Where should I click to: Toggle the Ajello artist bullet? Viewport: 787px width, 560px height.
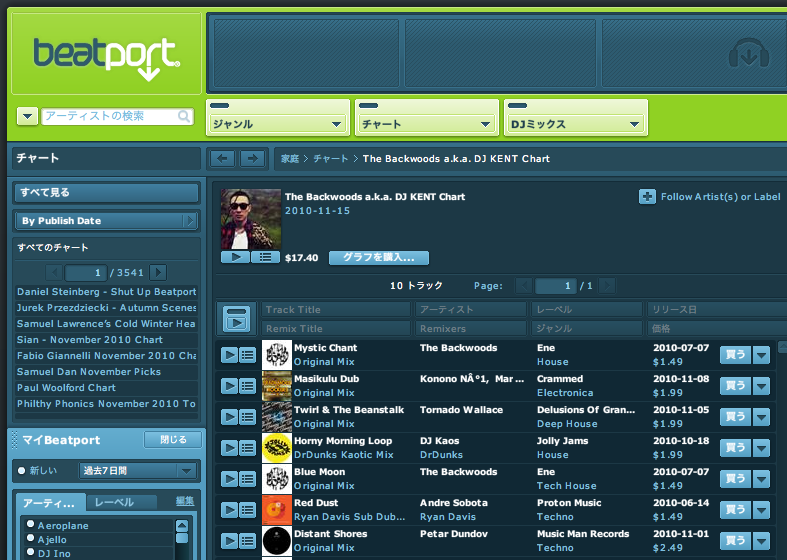31,538
